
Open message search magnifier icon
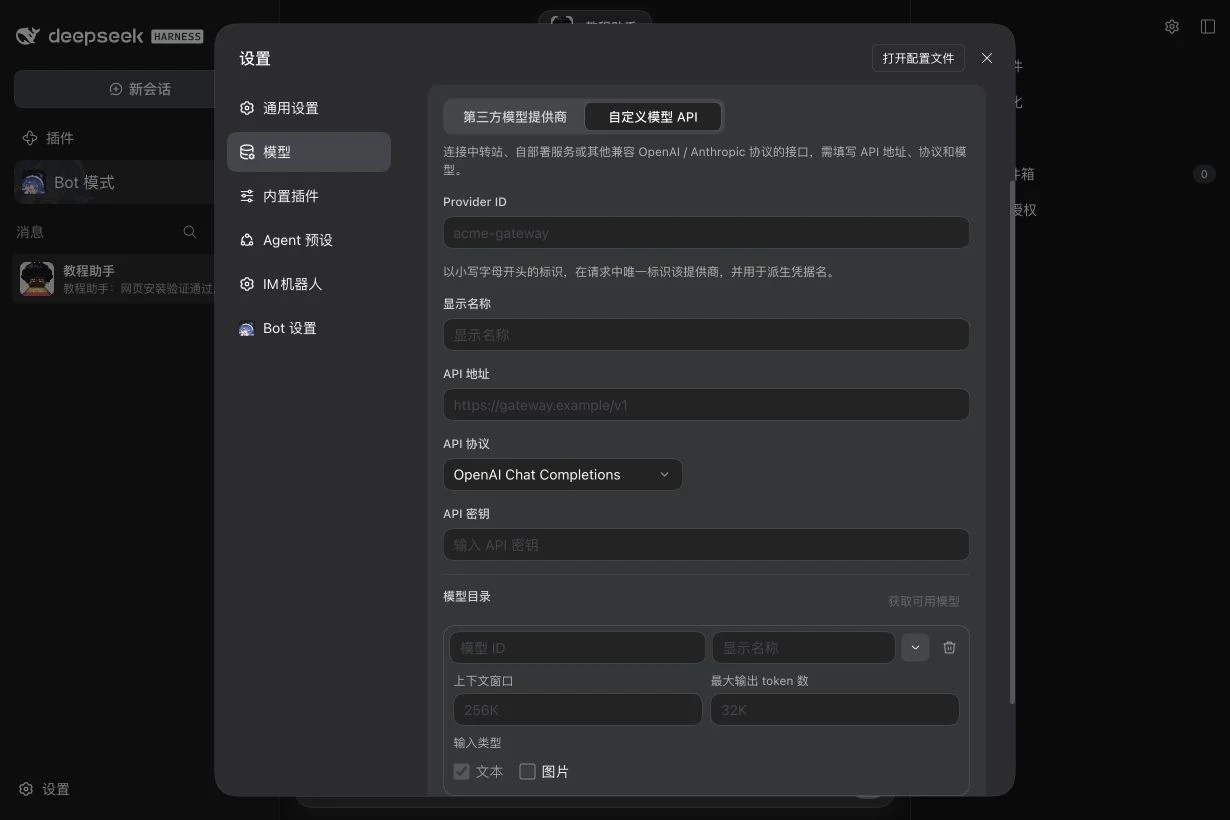190,232
